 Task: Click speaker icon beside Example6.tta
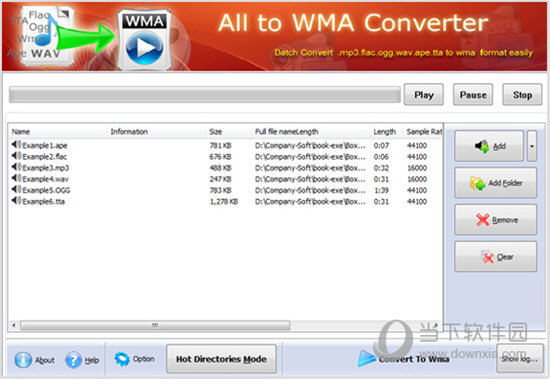pos(16,201)
